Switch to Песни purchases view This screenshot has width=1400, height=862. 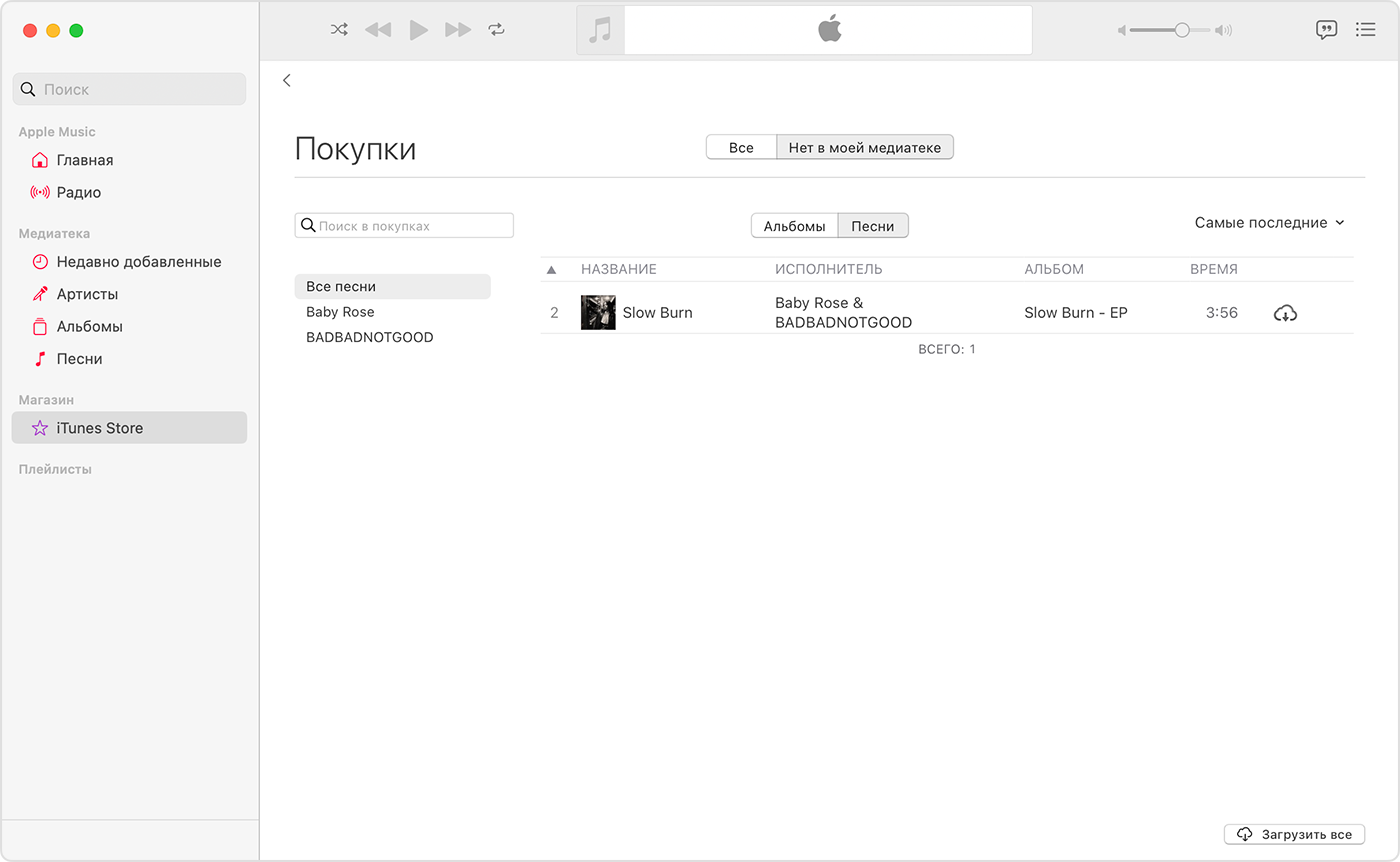[873, 226]
